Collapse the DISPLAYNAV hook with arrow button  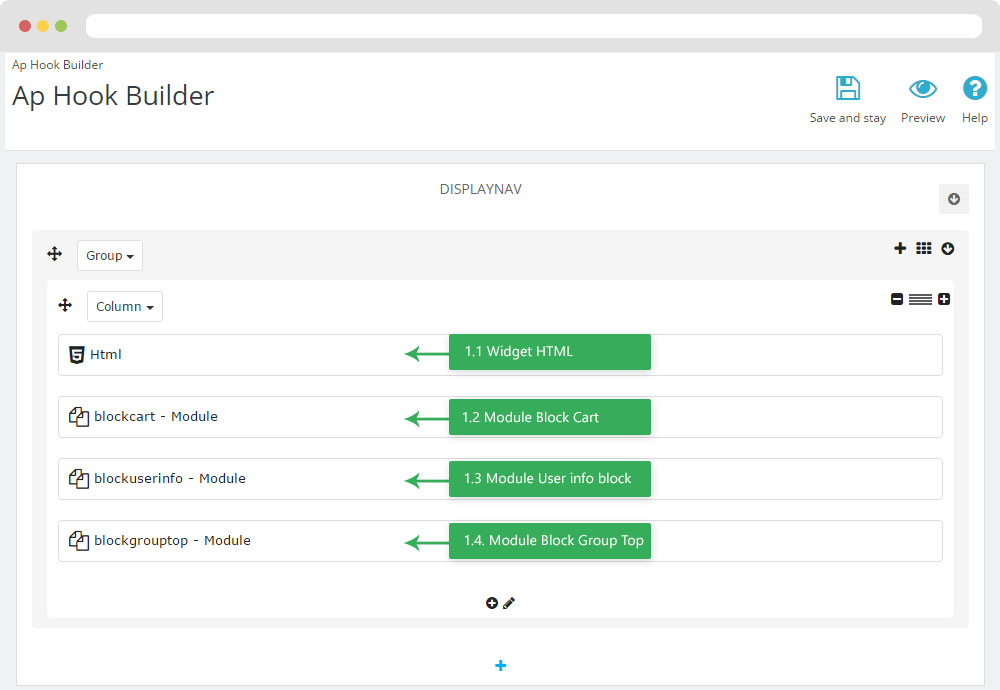tap(953, 199)
